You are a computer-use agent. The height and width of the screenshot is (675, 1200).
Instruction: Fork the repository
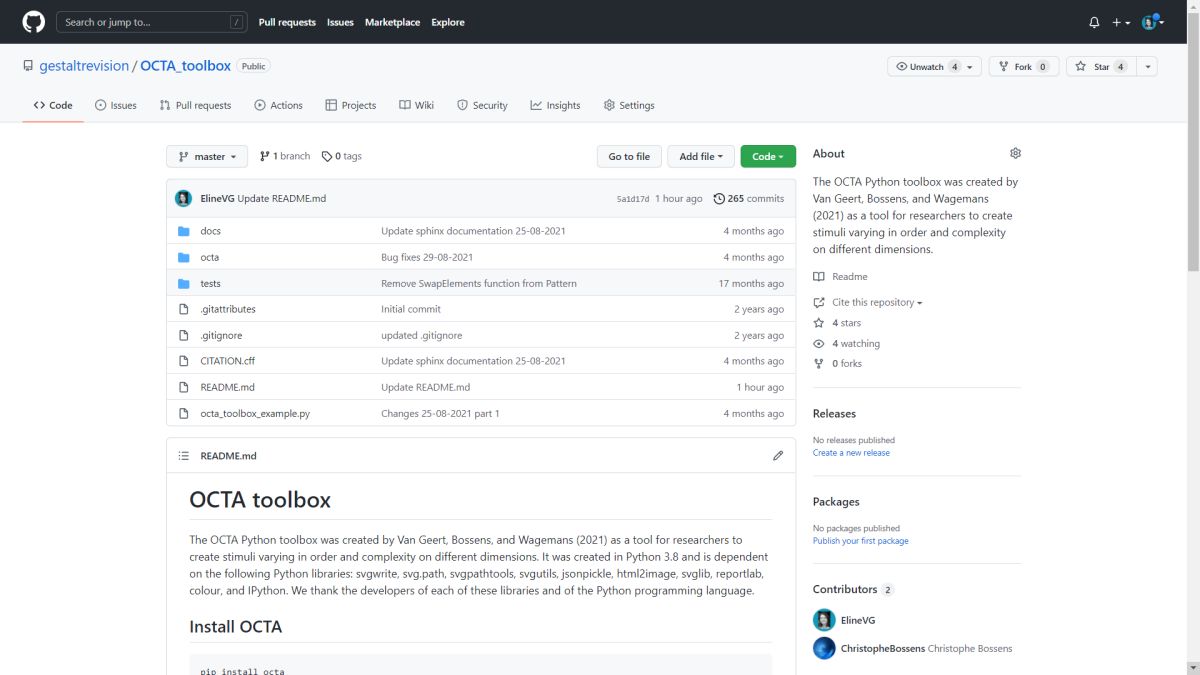[x=1023, y=66]
